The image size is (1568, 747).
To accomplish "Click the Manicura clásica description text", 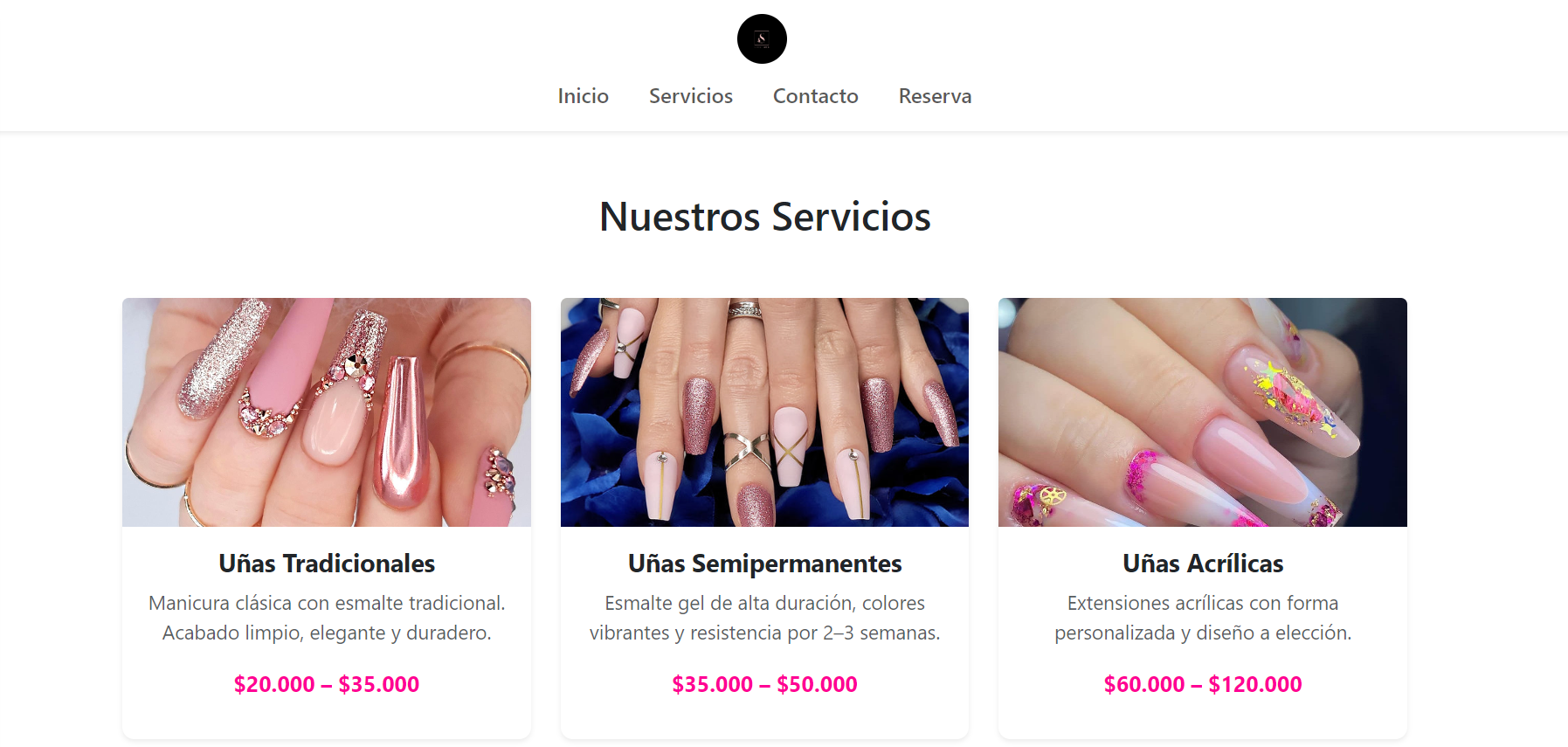I will (327, 618).
